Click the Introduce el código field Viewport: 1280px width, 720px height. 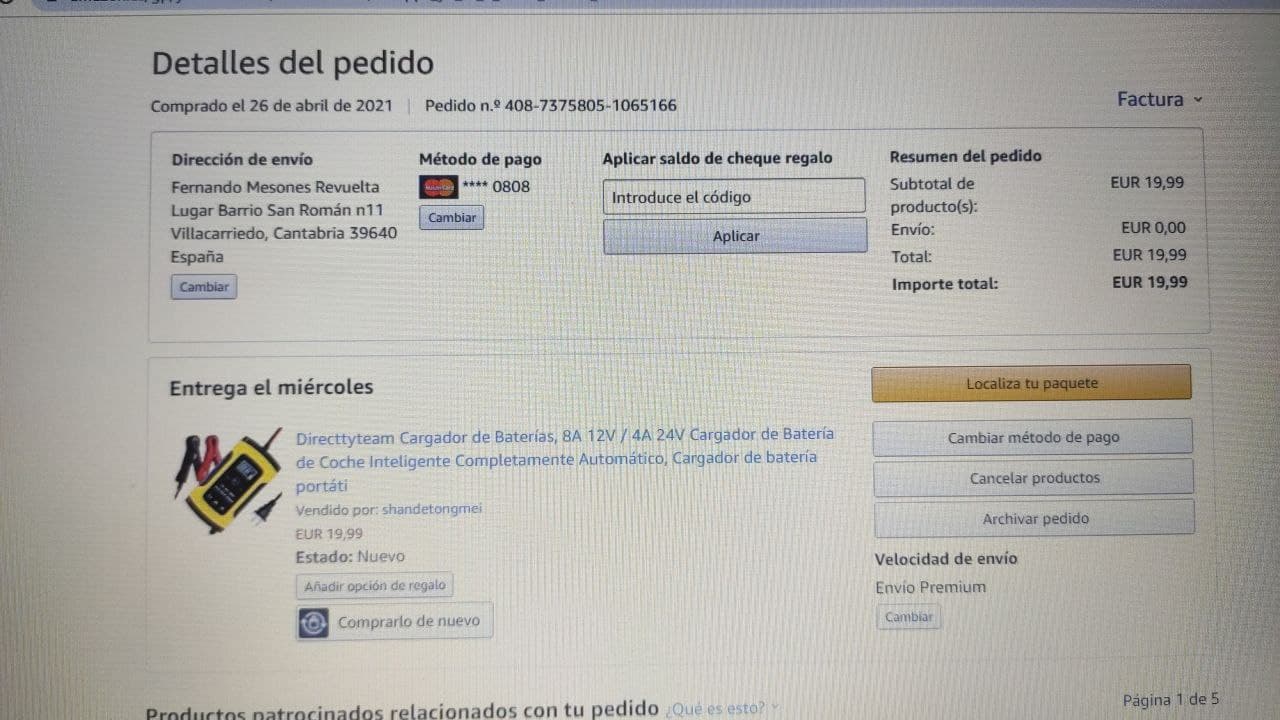(x=734, y=197)
